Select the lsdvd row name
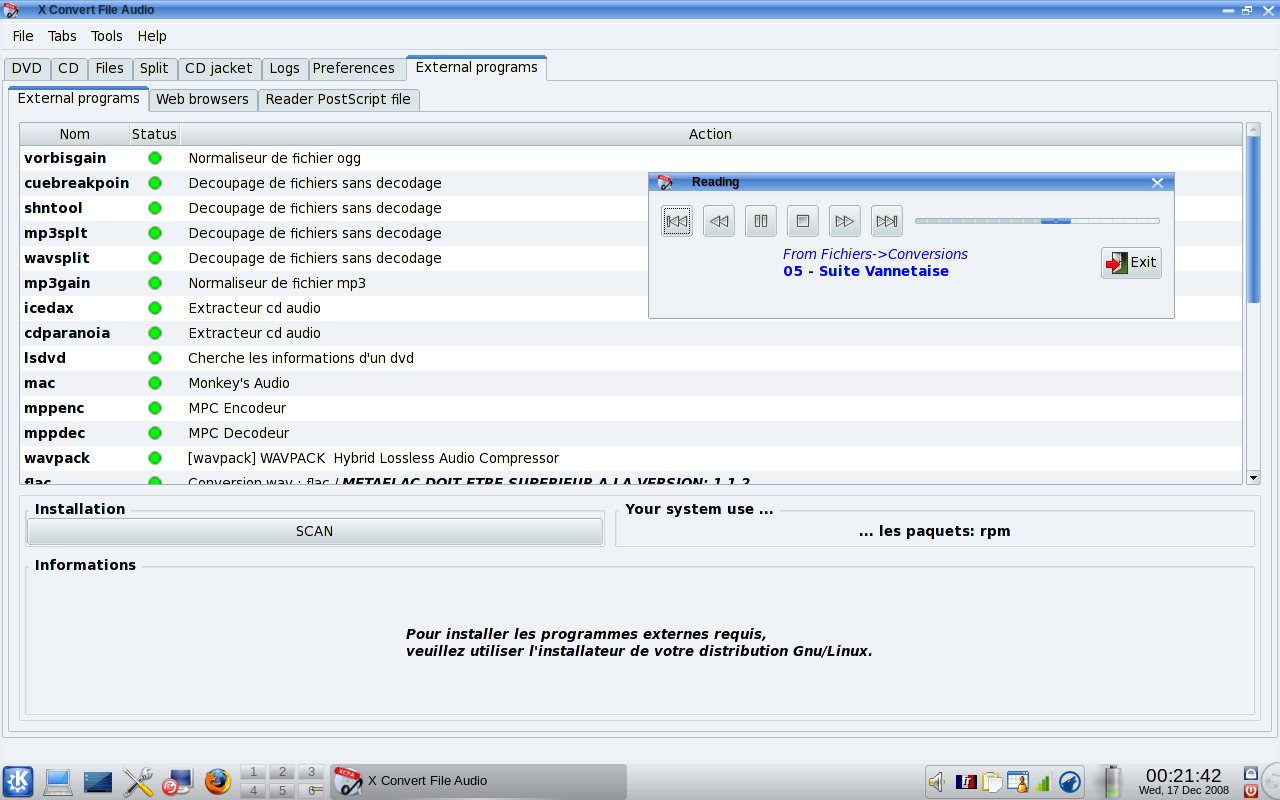The image size is (1280, 800). pos(45,358)
